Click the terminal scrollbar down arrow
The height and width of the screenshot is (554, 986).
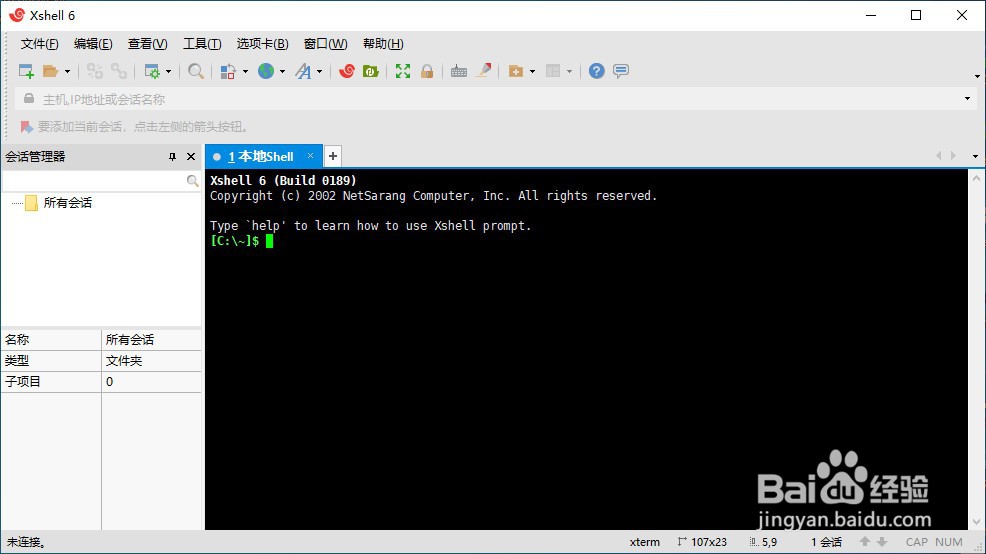click(977, 522)
